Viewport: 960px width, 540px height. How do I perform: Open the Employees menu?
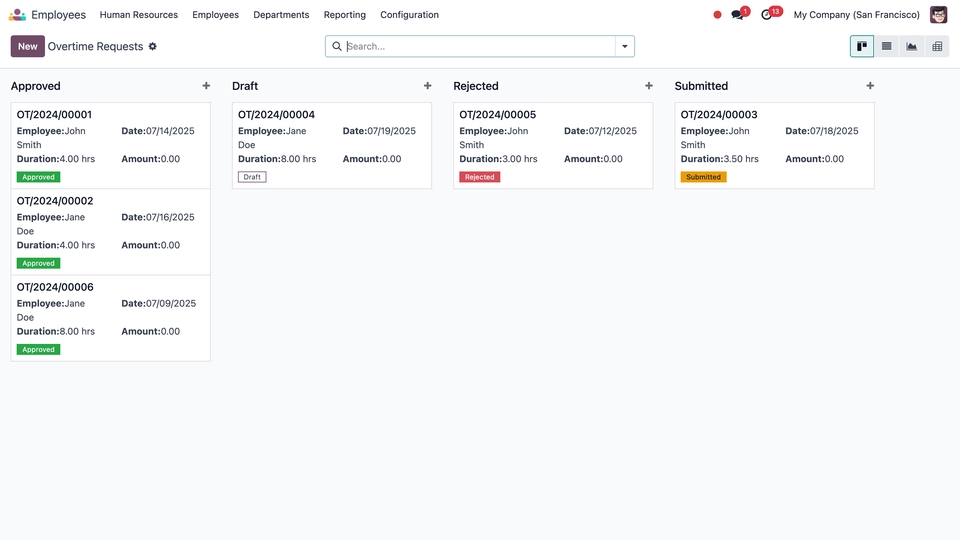[x=216, y=15]
